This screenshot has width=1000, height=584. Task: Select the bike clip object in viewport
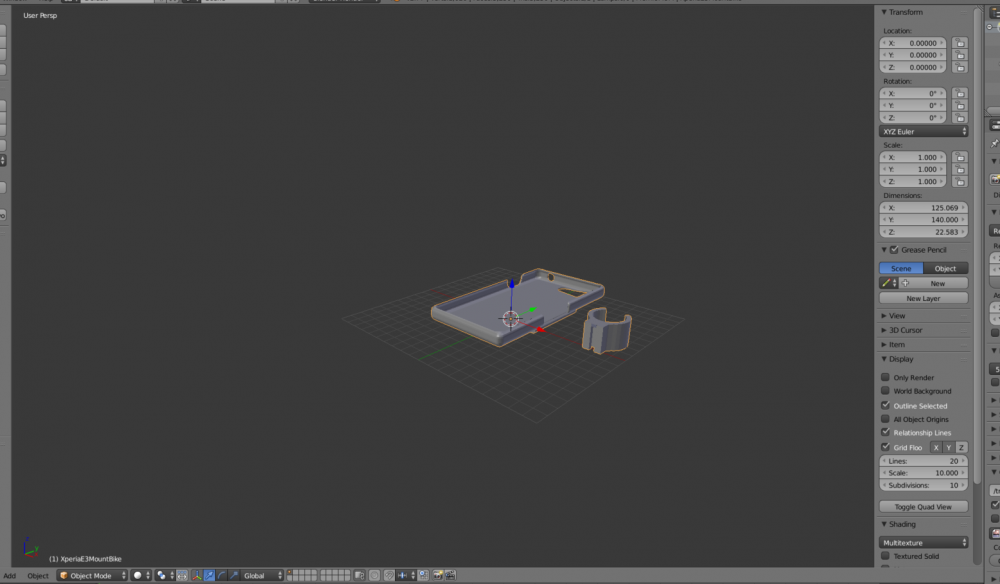pos(607,332)
